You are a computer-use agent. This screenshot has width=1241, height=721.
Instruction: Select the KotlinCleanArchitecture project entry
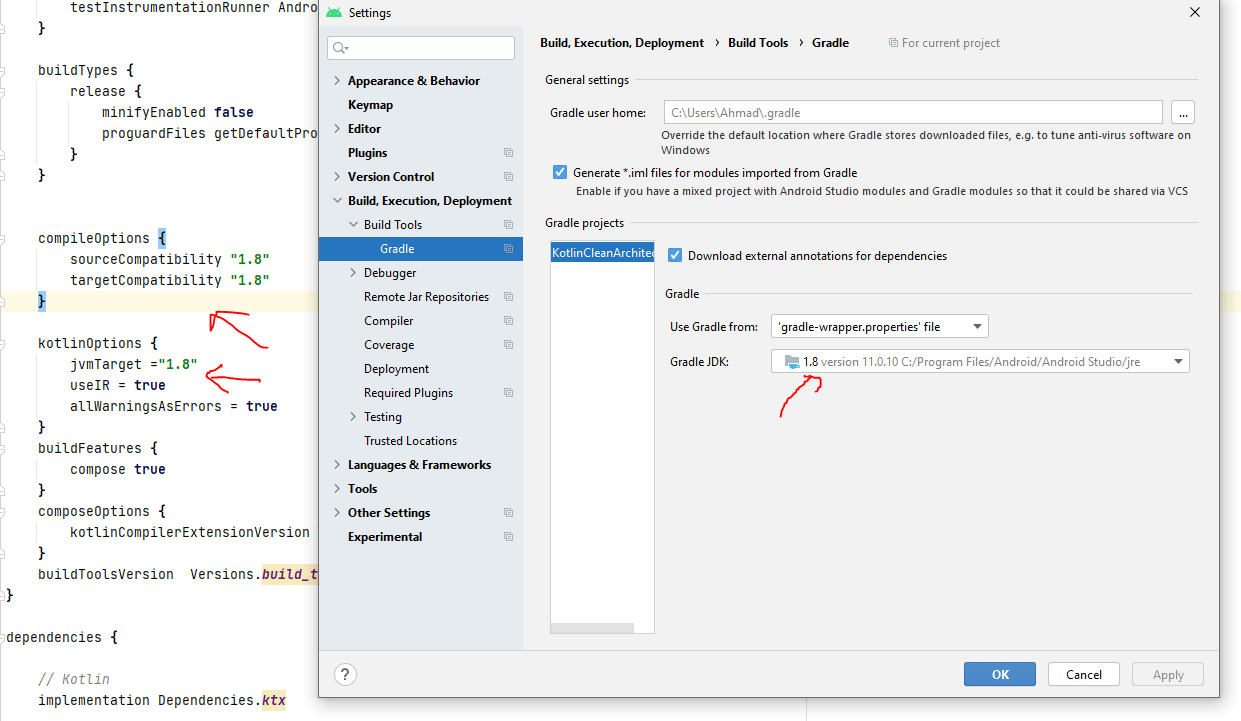tap(601, 253)
